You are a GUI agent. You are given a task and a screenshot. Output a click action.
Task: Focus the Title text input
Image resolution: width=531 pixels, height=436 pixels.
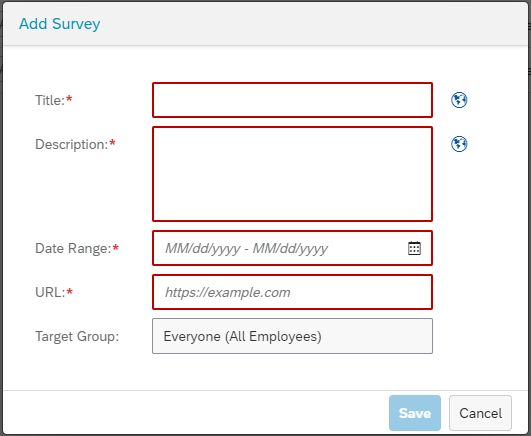(x=292, y=100)
